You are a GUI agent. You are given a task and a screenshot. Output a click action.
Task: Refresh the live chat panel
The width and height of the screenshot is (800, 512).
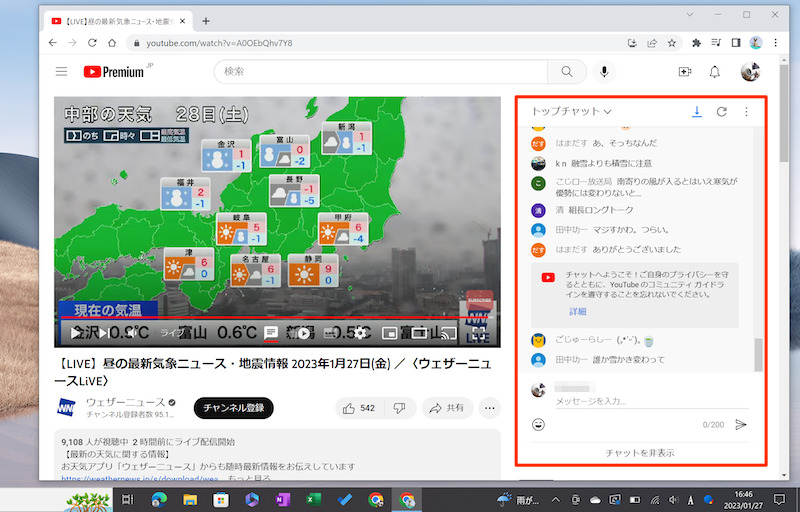722,111
